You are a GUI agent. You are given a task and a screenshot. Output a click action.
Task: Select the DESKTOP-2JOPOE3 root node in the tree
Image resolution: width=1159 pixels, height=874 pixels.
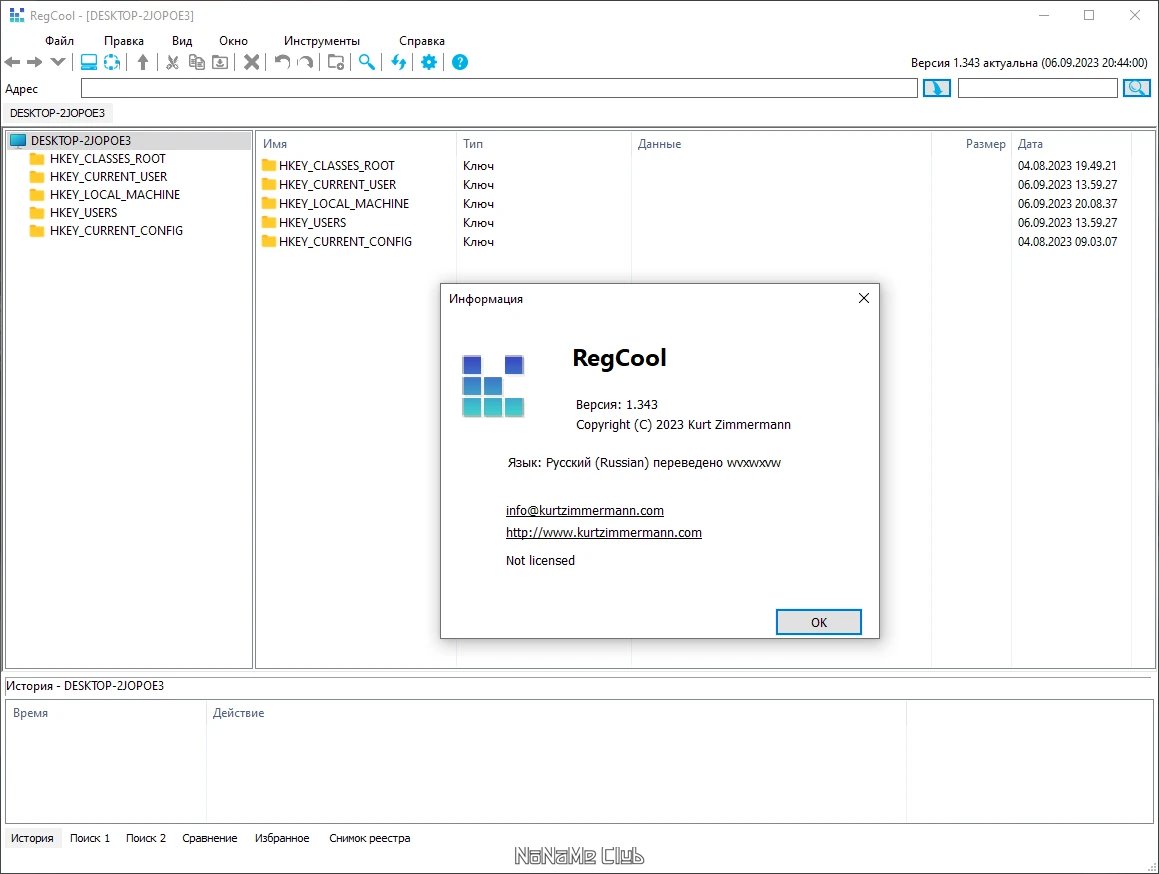coord(81,140)
